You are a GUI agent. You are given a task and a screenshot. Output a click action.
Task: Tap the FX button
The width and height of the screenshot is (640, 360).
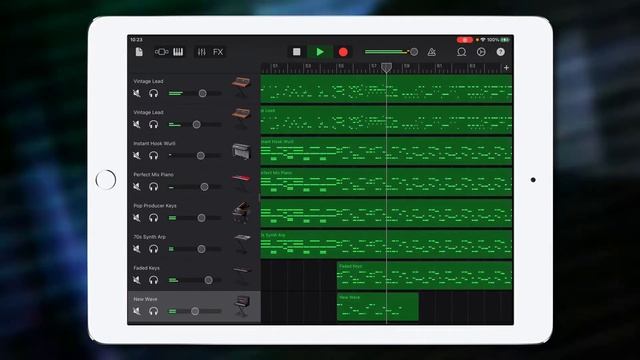[x=218, y=52]
